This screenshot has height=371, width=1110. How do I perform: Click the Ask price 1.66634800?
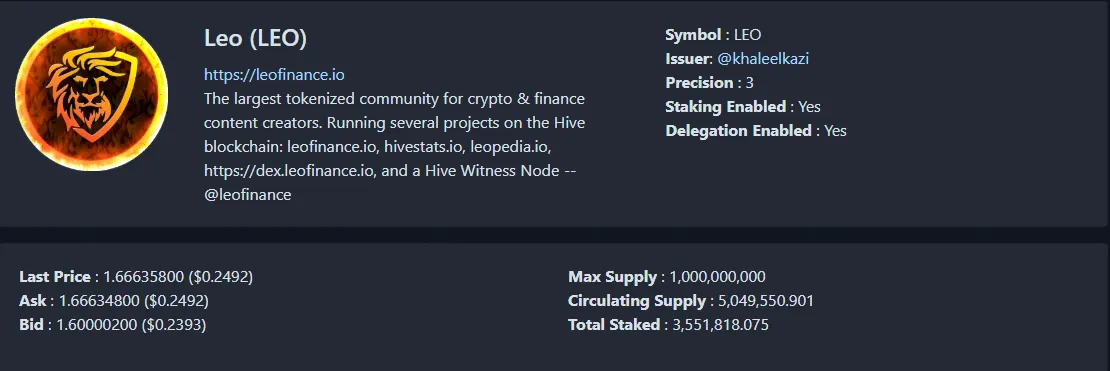click(x=99, y=301)
